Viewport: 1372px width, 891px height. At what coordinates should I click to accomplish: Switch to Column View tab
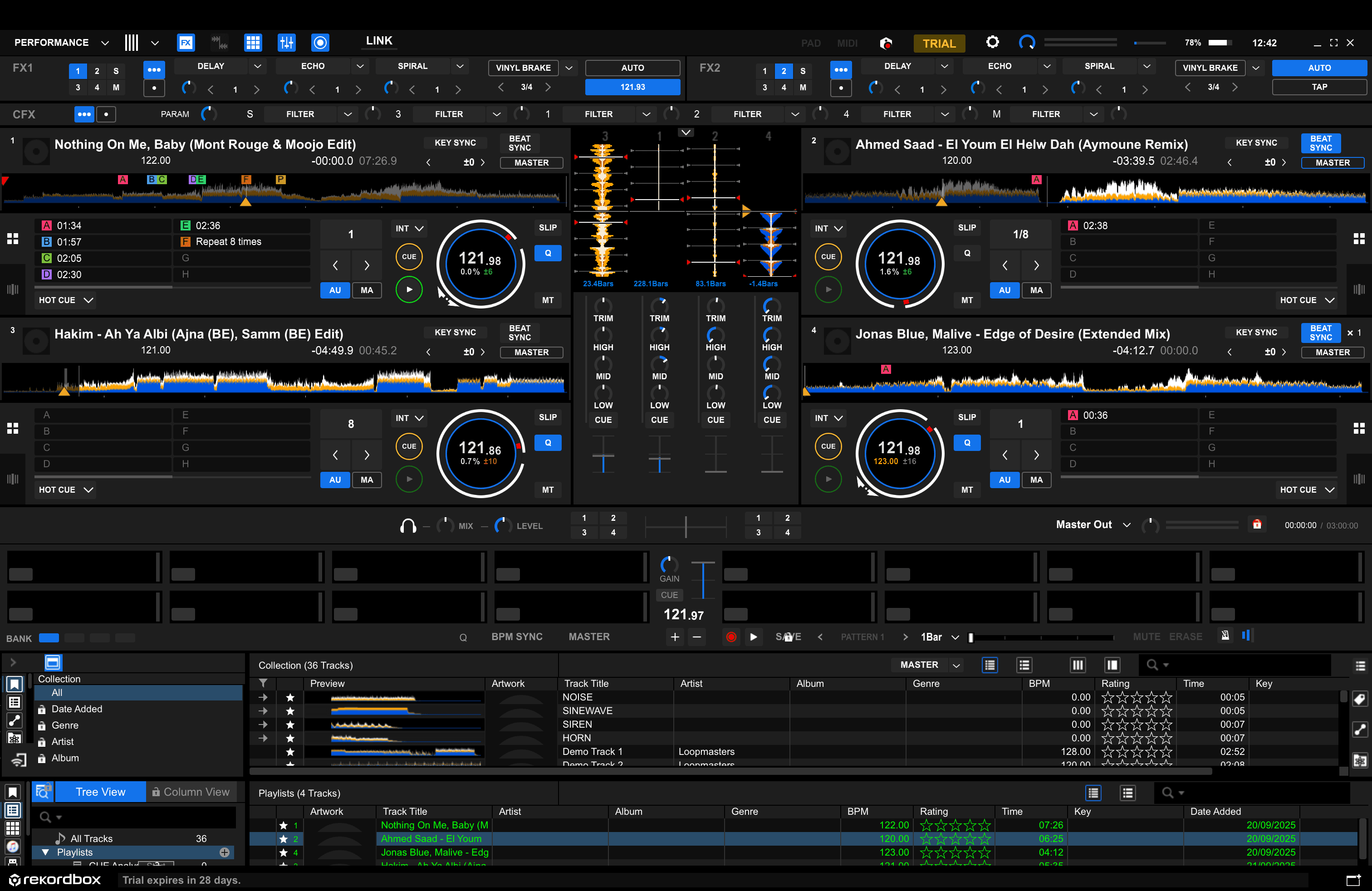tap(192, 791)
